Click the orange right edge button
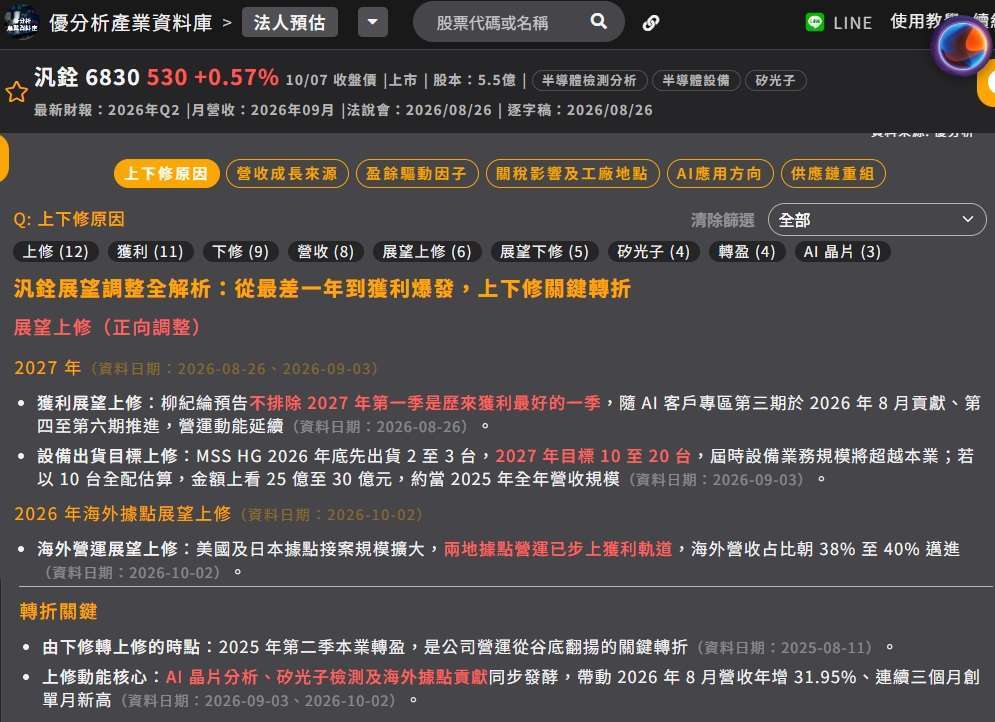Image resolution: width=995 pixels, height=722 pixels. [987, 83]
